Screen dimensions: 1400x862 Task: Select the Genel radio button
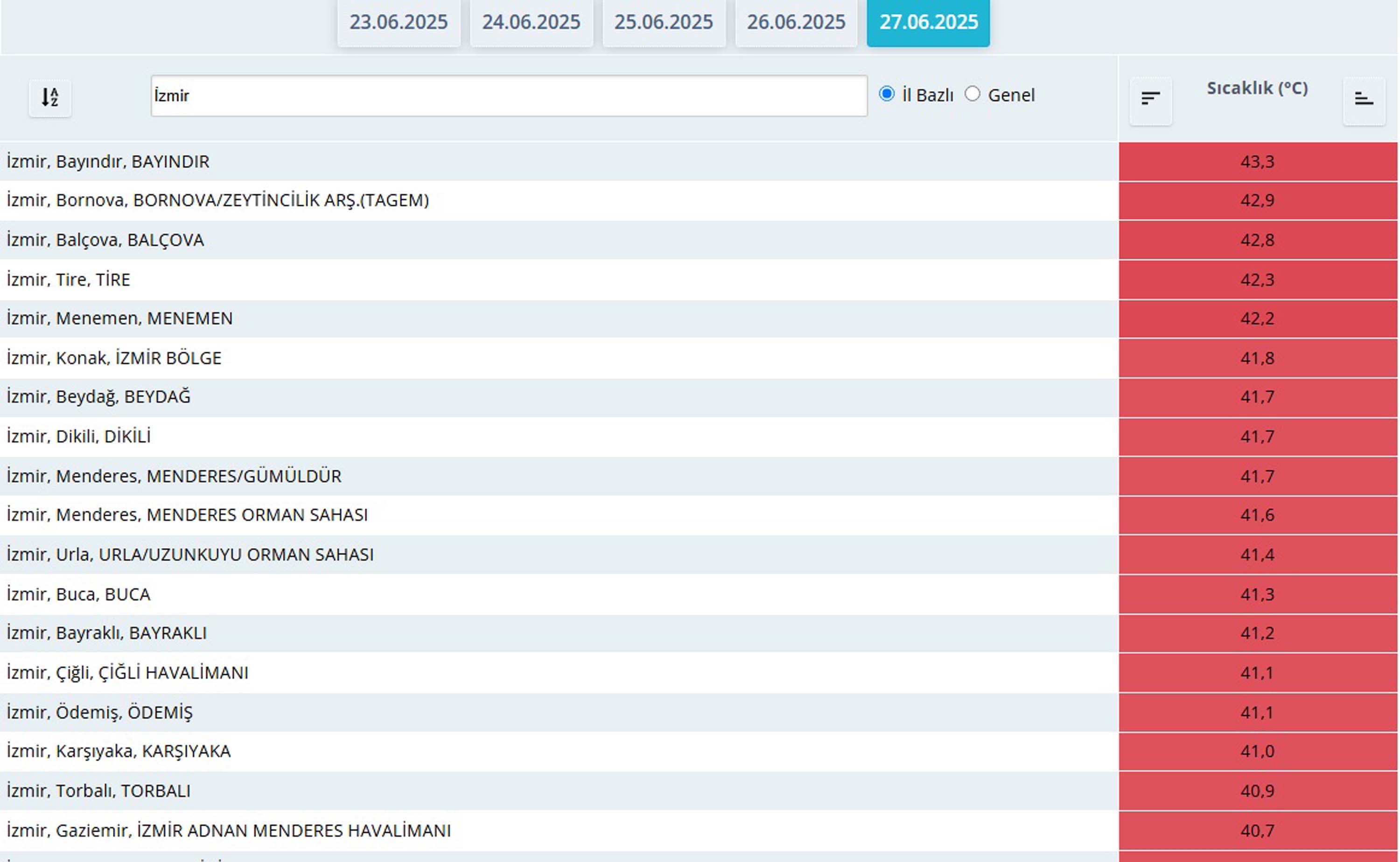tap(972, 93)
